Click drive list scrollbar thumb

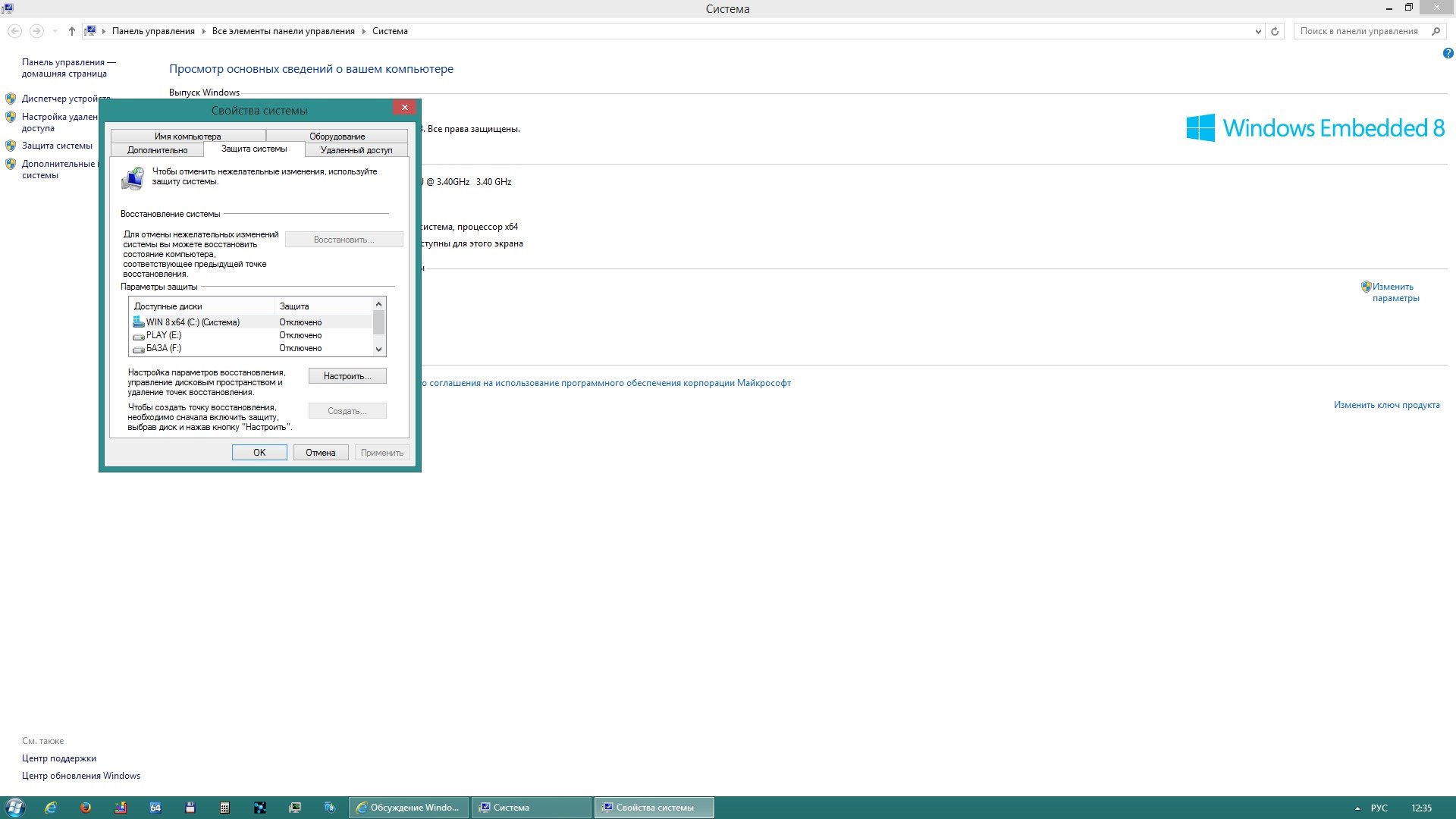click(x=379, y=322)
